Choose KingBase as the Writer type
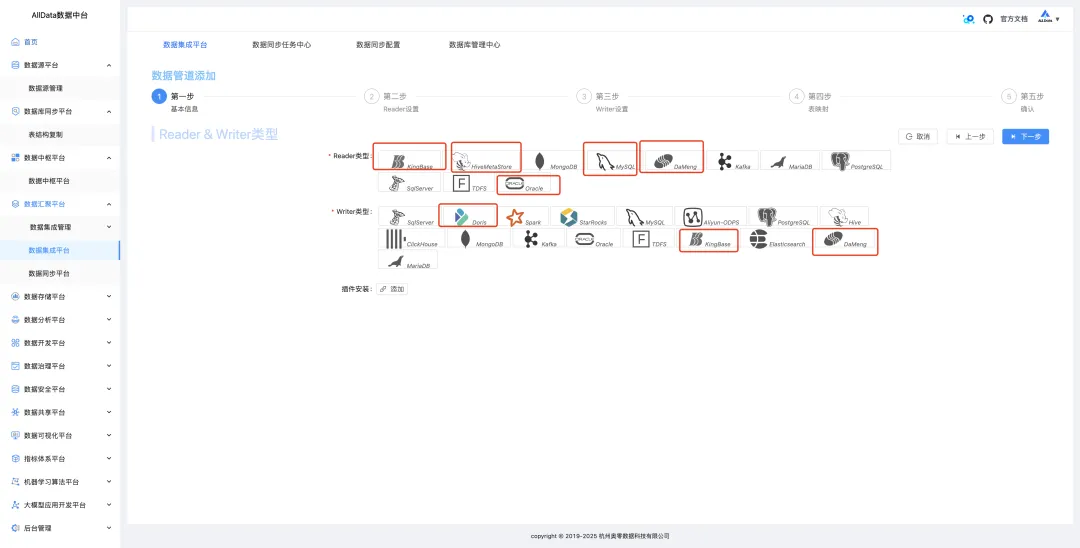 pos(709,240)
